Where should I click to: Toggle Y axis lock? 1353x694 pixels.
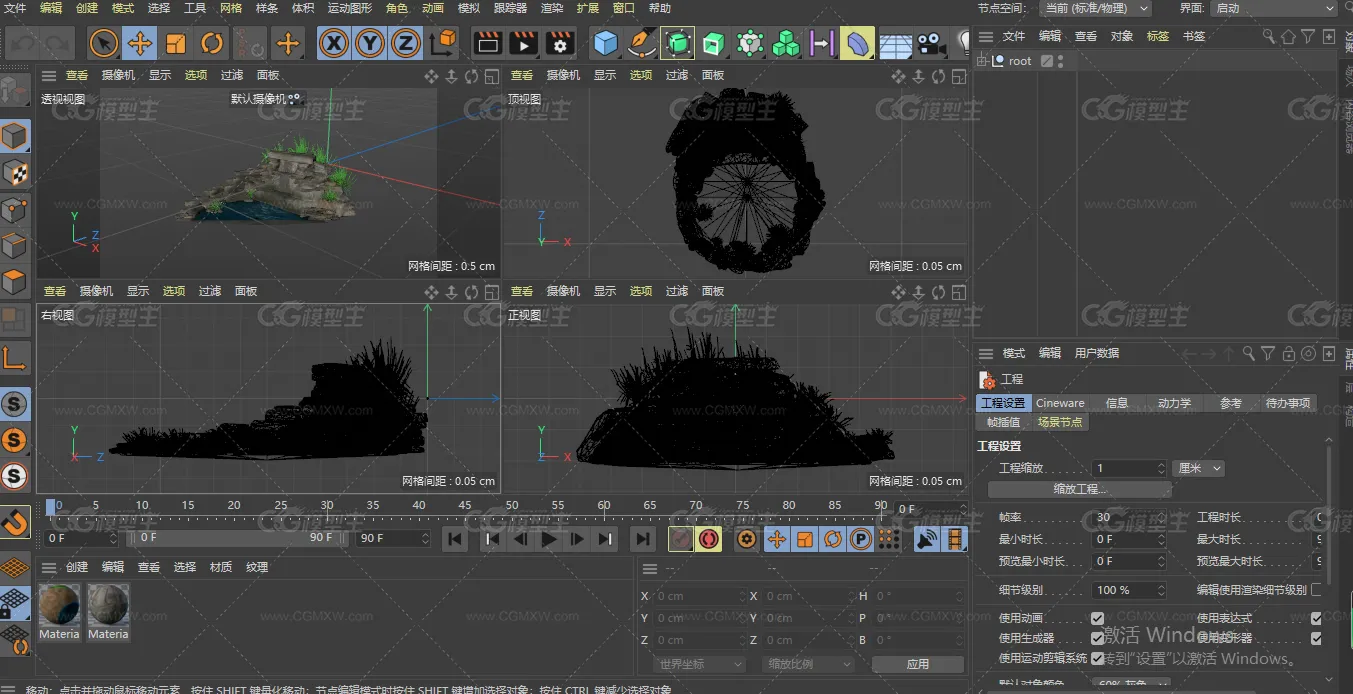370,43
